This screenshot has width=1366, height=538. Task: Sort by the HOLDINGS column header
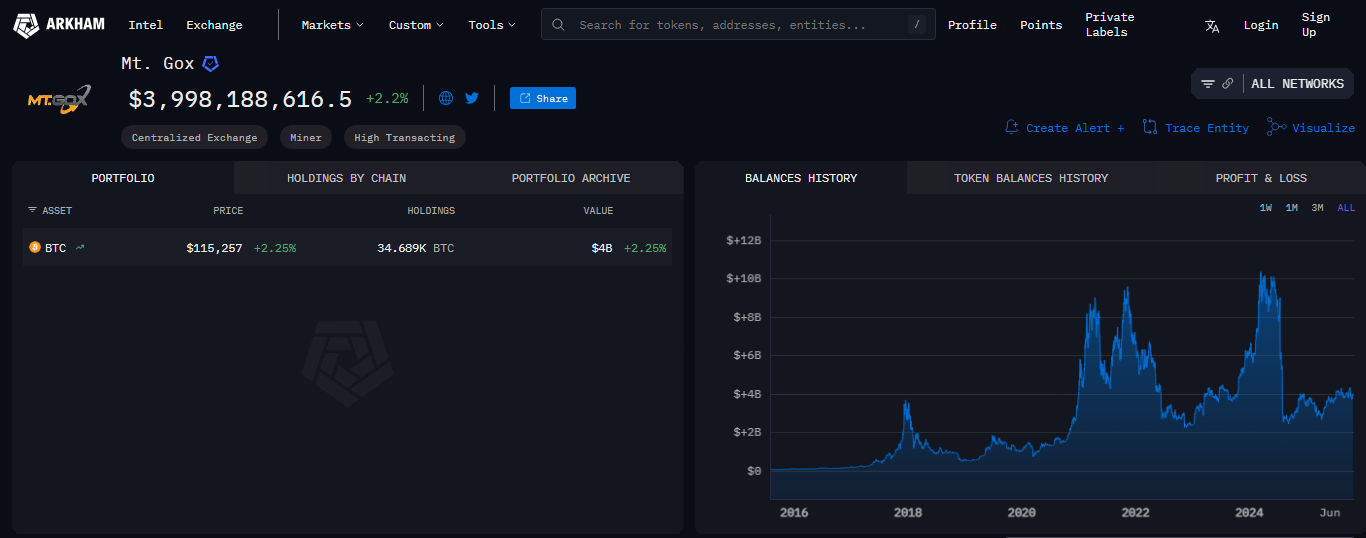[x=431, y=211]
